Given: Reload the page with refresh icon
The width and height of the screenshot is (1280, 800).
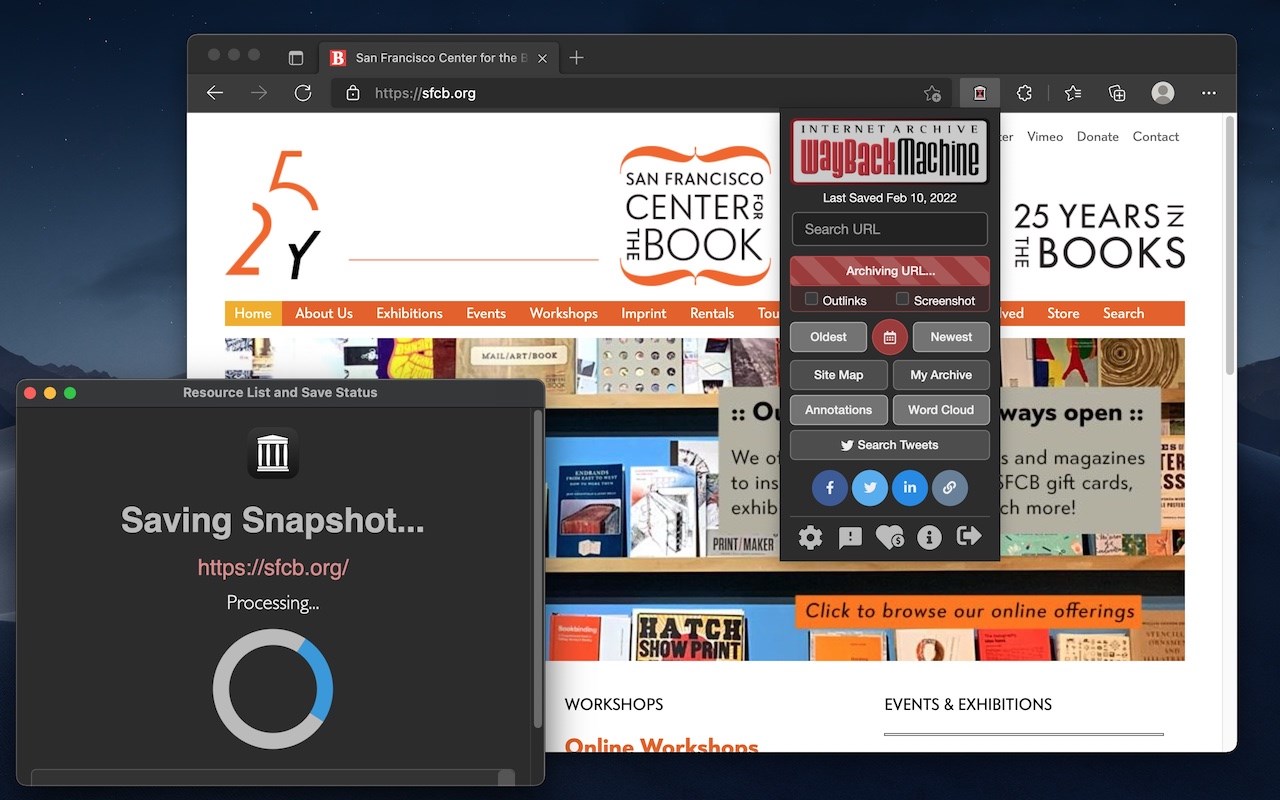Looking at the screenshot, I should [303, 93].
